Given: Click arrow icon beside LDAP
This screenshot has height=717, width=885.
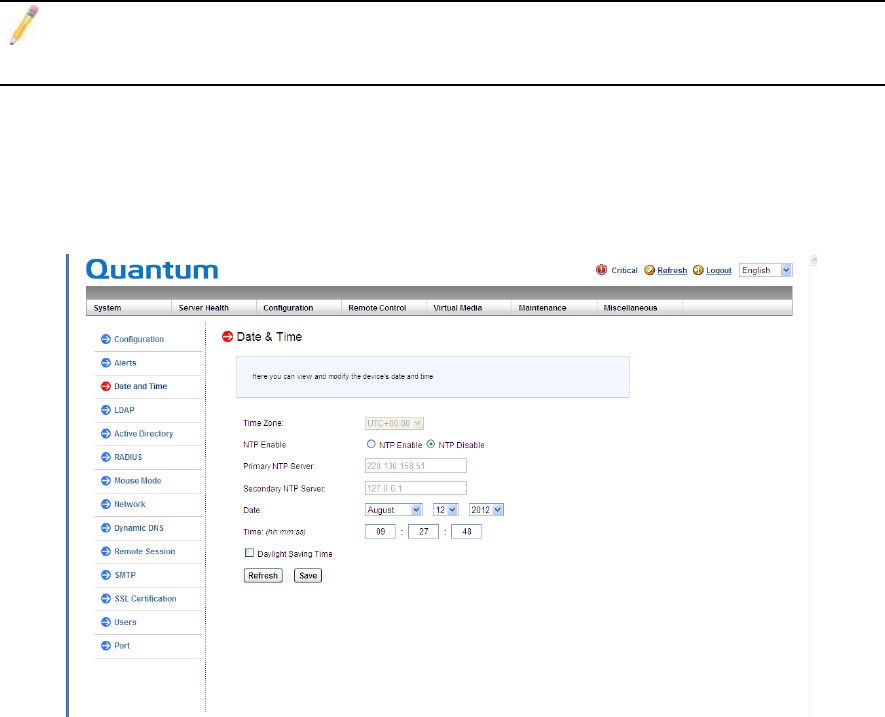Looking at the screenshot, I should pyautogui.click(x=106, y=410).
